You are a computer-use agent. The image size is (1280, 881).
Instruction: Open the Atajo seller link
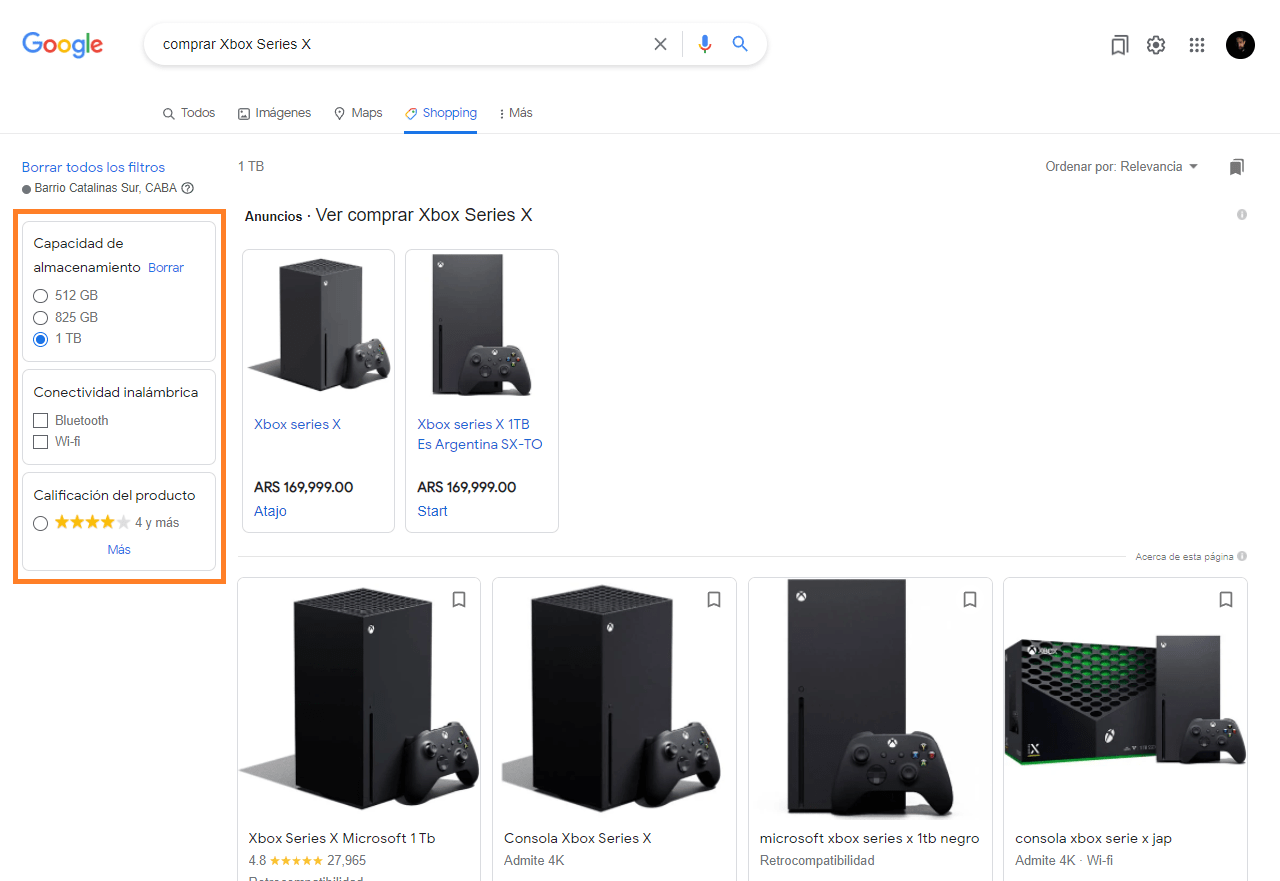point(270,511)
